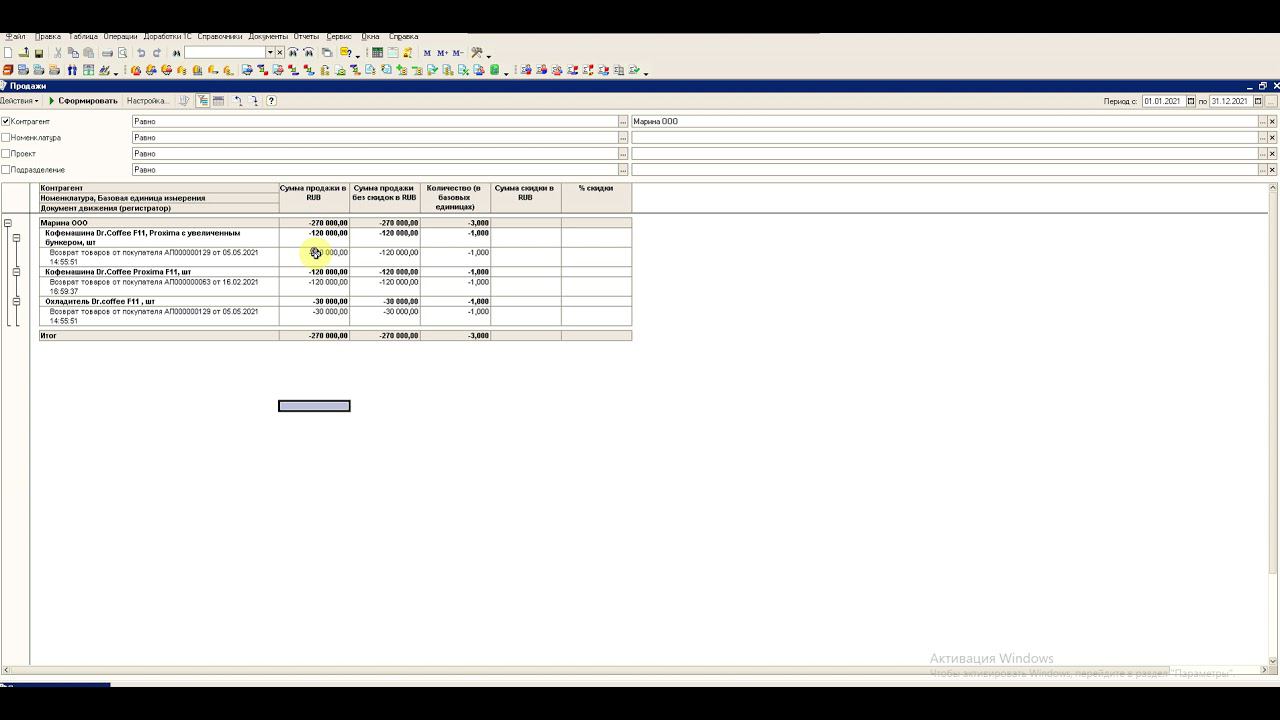
Task: Open comparison type picker for Контрагент row
Action: click(623, 121)
